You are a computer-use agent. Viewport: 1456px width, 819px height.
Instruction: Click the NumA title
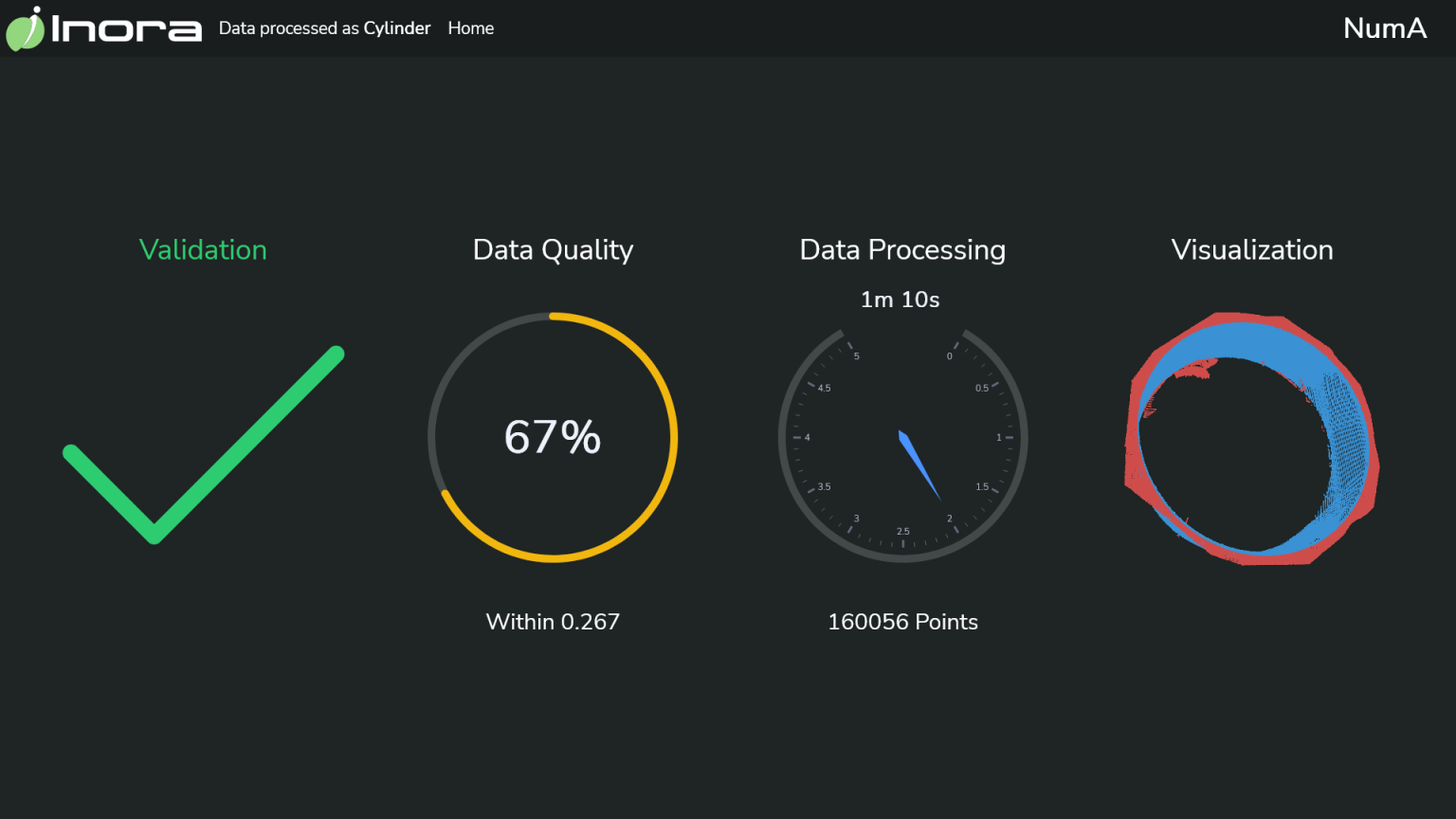[1385, 28]
